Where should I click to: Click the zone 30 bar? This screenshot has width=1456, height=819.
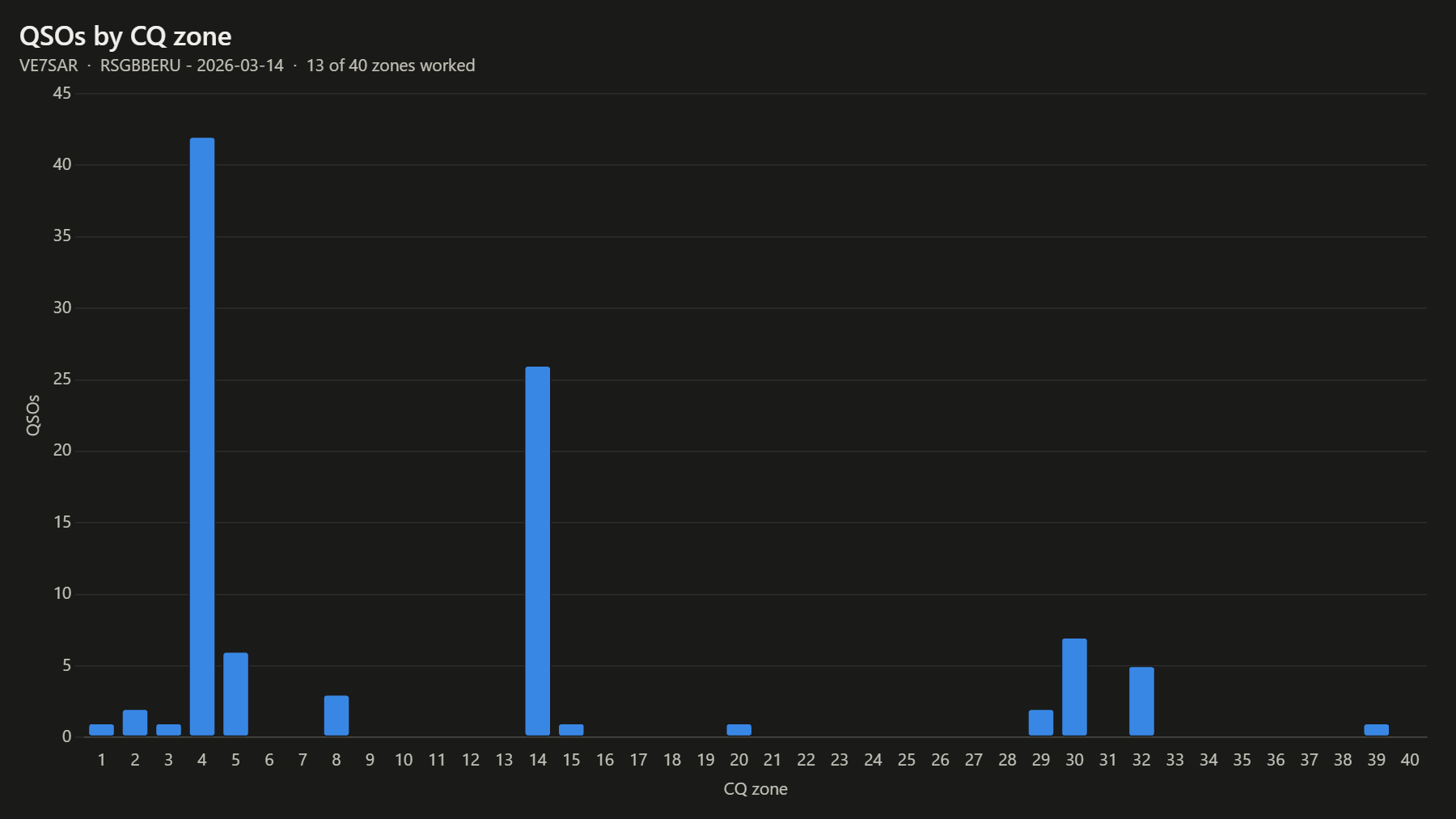1074,687
